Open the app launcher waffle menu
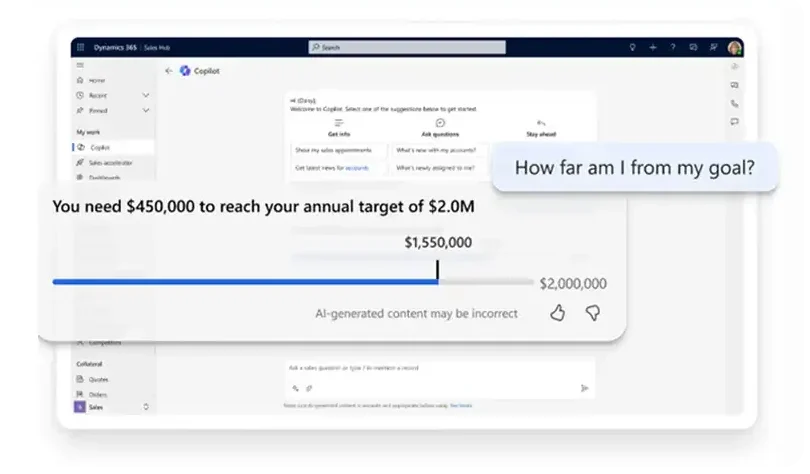 click(x=81, y=48)
